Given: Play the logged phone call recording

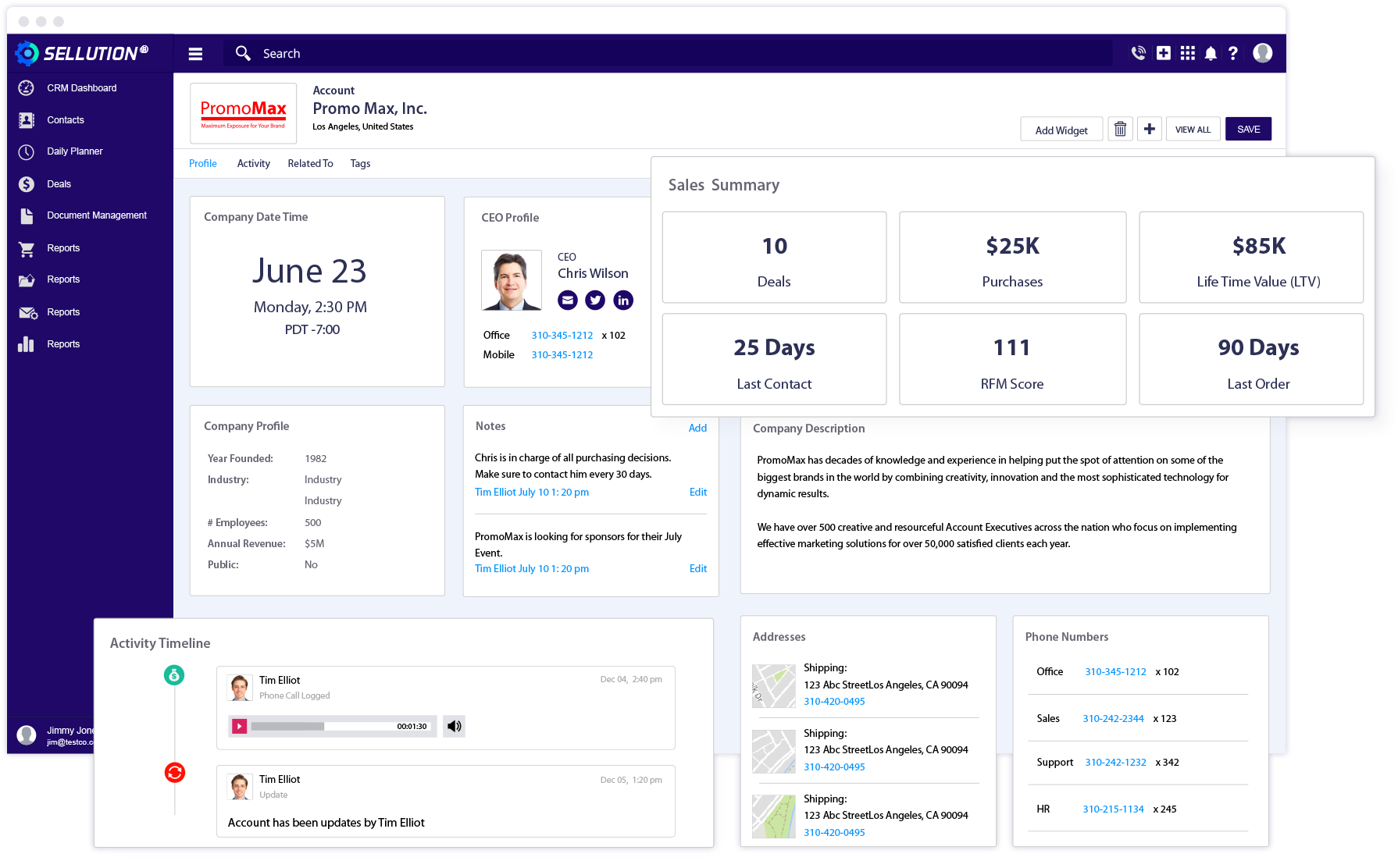Looking at the screenshot, I should (240, 726).
